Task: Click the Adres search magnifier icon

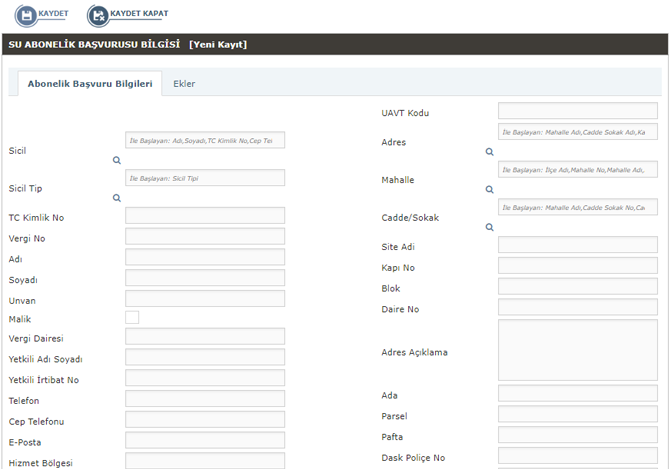Action: point(489,152)
